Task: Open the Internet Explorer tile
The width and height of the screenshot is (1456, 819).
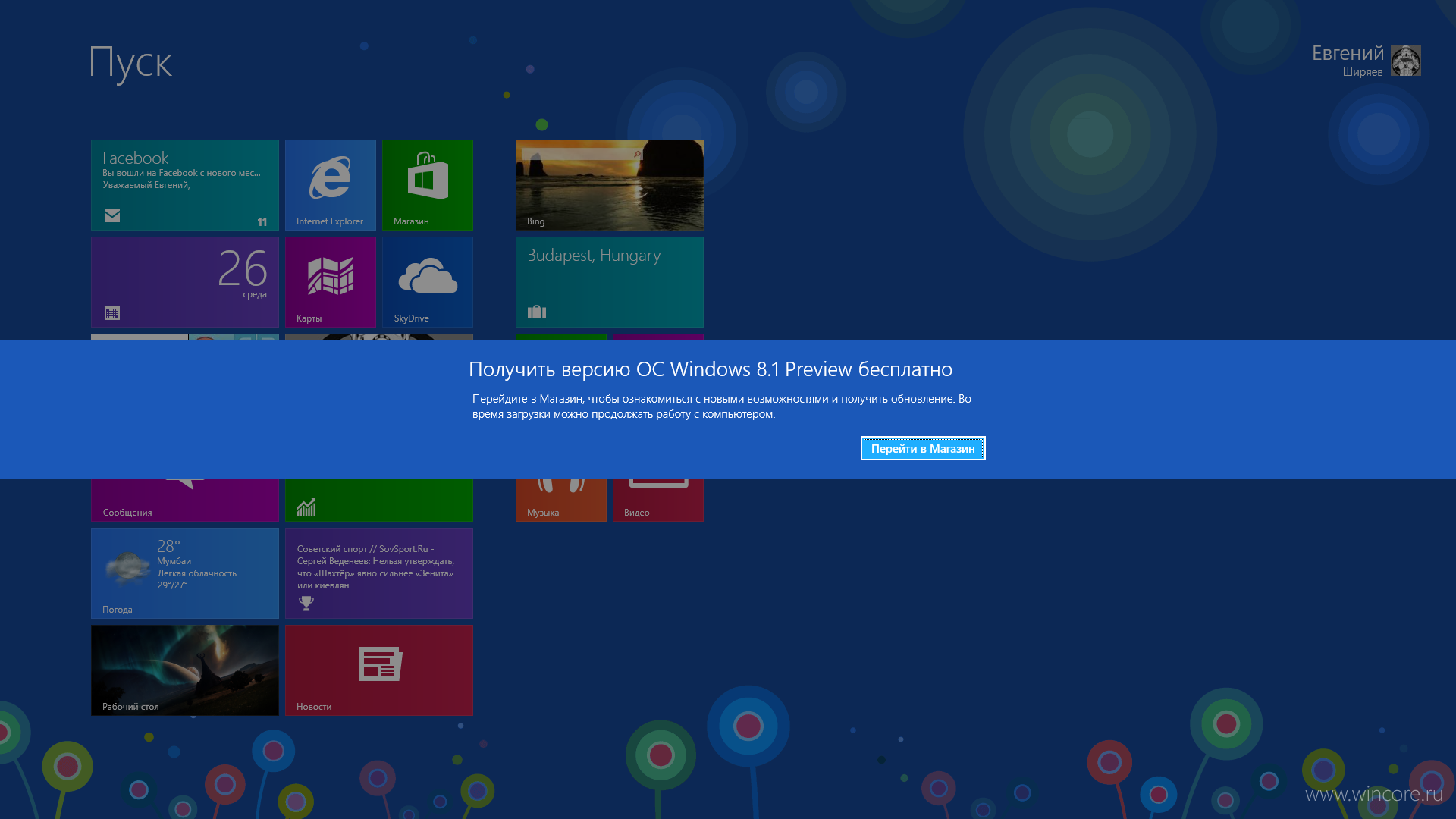Action: pos(331,185)
